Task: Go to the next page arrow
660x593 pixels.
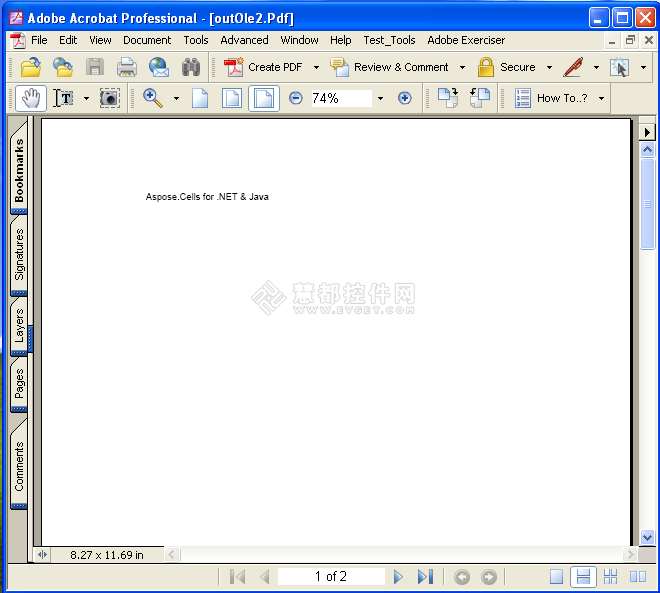Action: coord(398,577)
